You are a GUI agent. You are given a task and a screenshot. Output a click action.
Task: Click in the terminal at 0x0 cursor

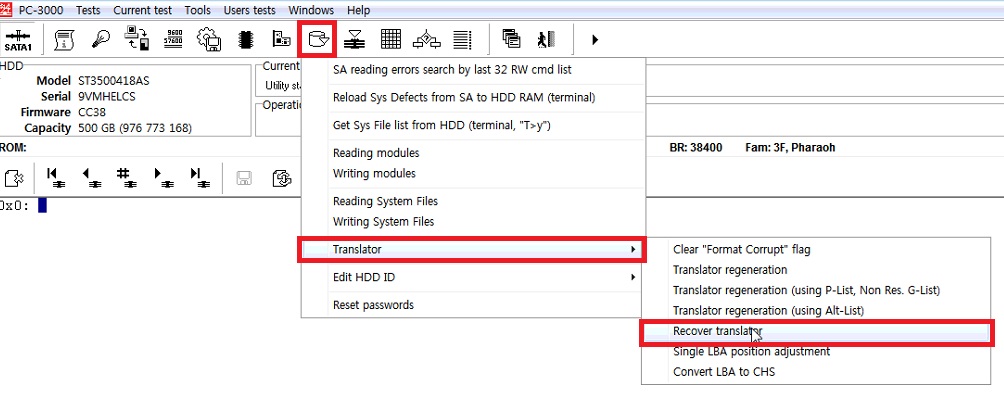click(x=42, y=206)
